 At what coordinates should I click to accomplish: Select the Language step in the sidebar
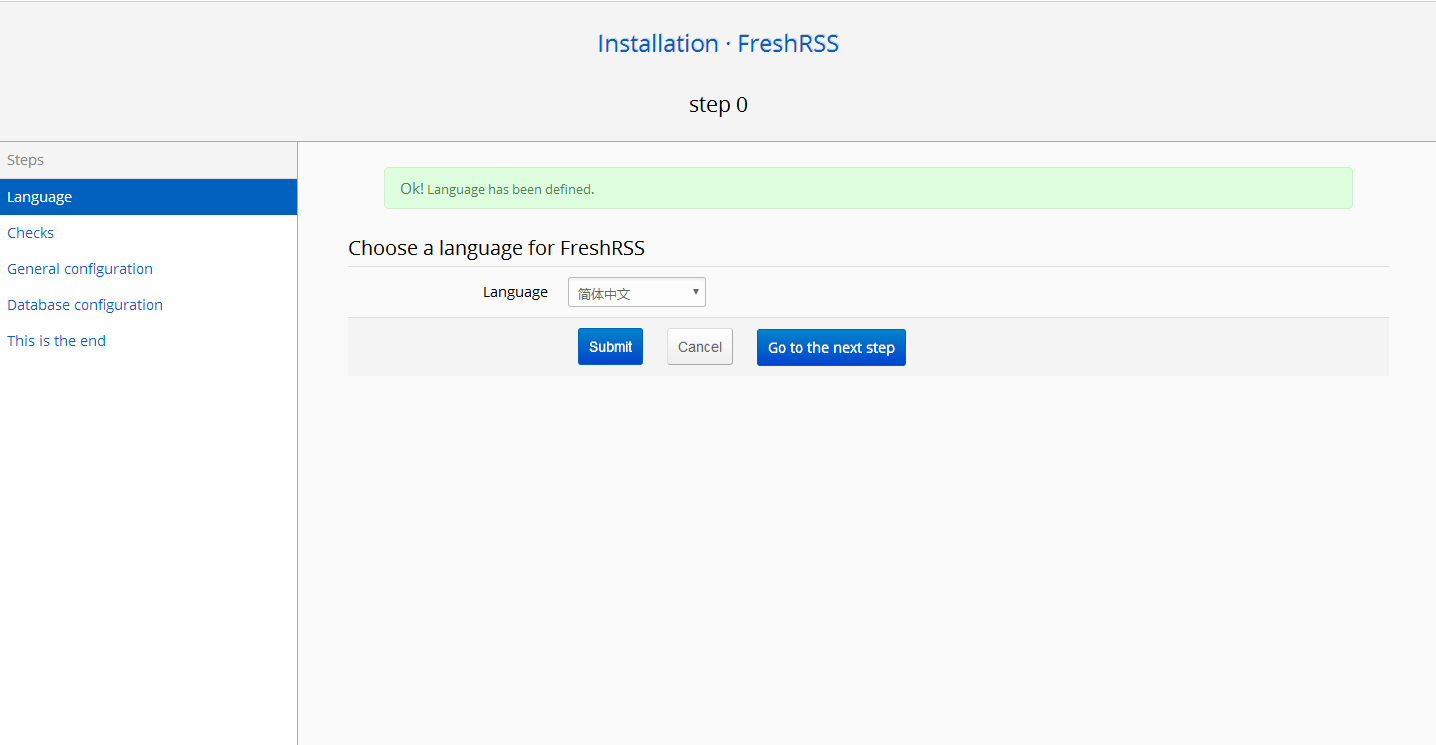pos(148,197)
